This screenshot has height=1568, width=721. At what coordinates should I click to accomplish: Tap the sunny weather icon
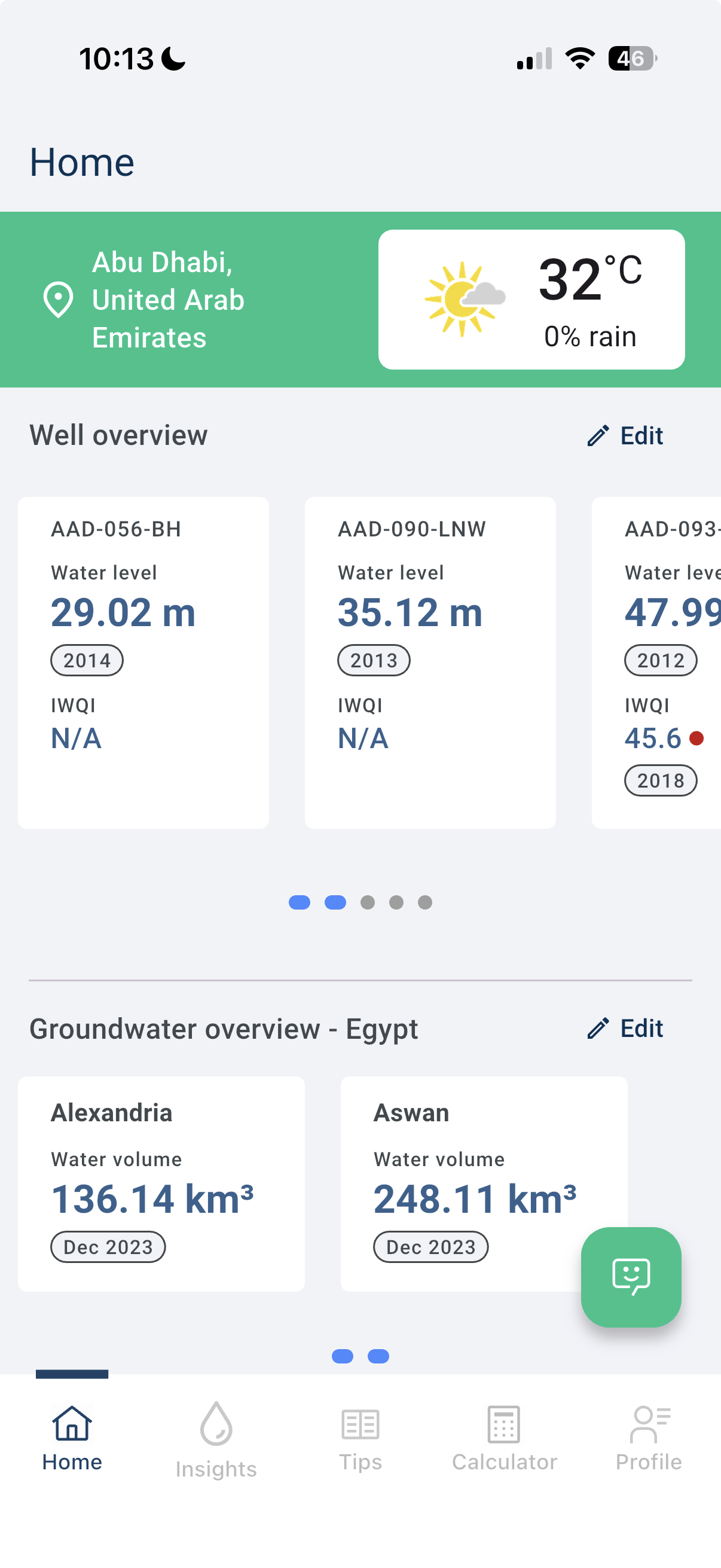[464, 299]
